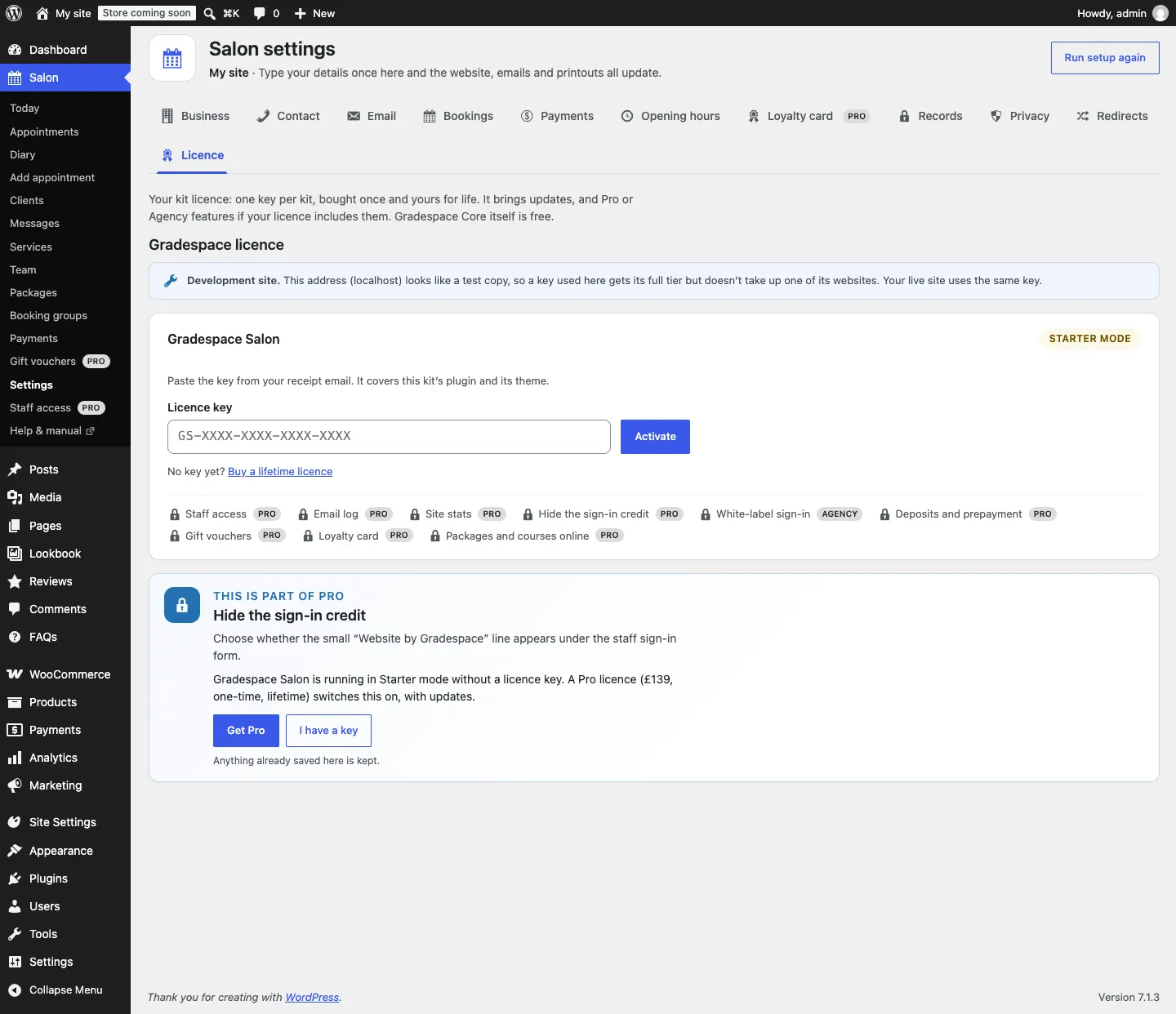Click the Salon calendar sidebar icon
This screenshot has width=1176, height=1014.
tap(15, 78)
